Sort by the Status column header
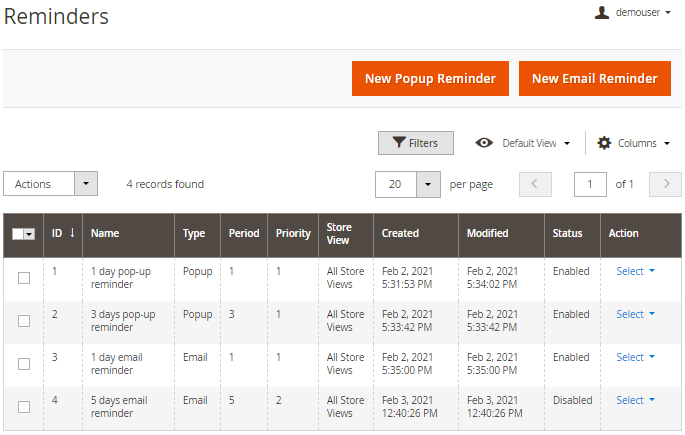 (x=567, y=233)
